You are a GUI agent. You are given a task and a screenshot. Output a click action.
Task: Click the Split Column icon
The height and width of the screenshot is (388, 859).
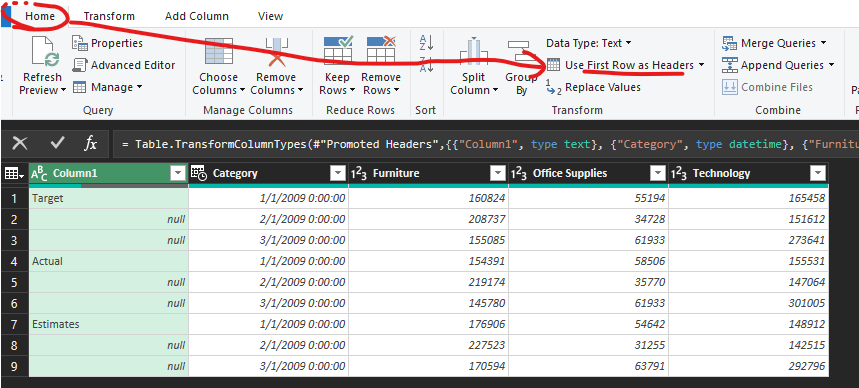tap(474, 52)
